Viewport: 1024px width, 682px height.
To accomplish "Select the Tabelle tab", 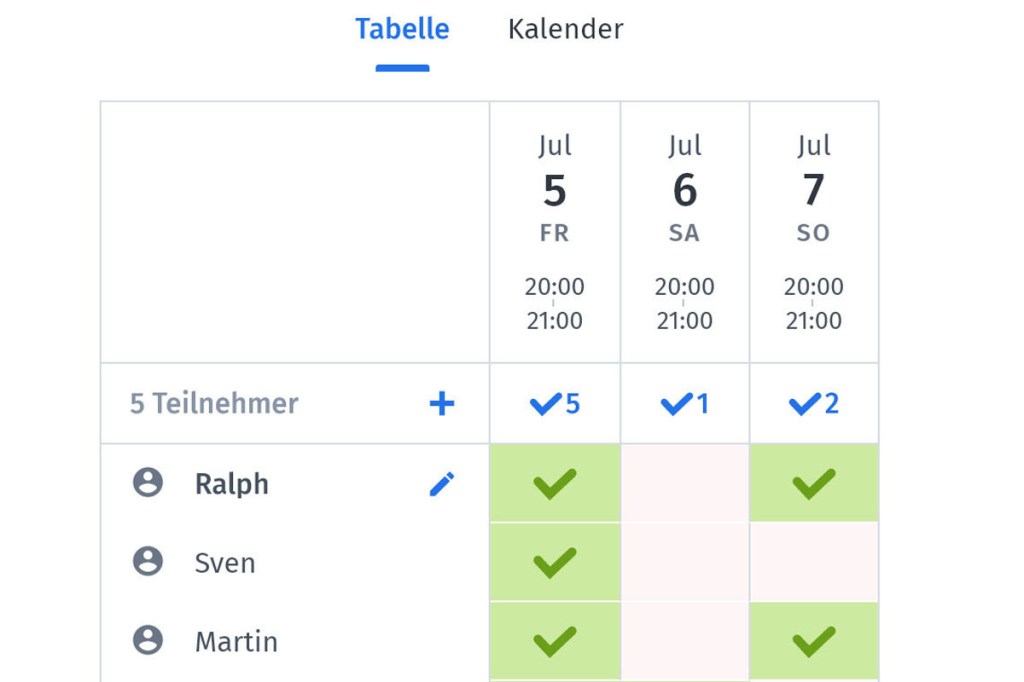I will point(402,29).
